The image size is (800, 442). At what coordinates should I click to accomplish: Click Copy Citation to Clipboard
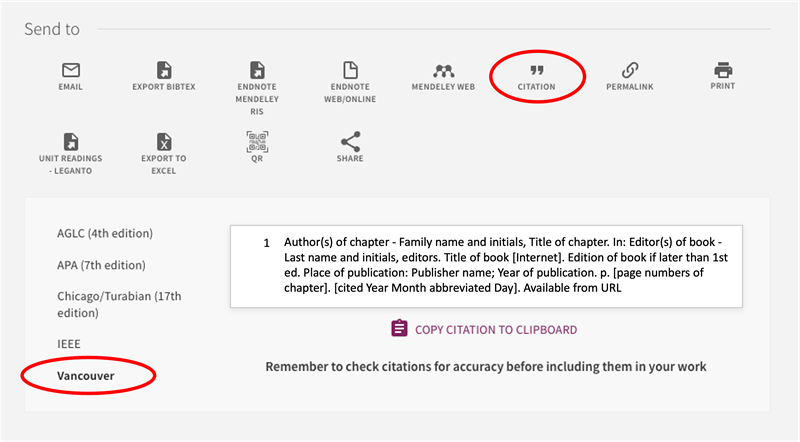(x=495, y=329)
